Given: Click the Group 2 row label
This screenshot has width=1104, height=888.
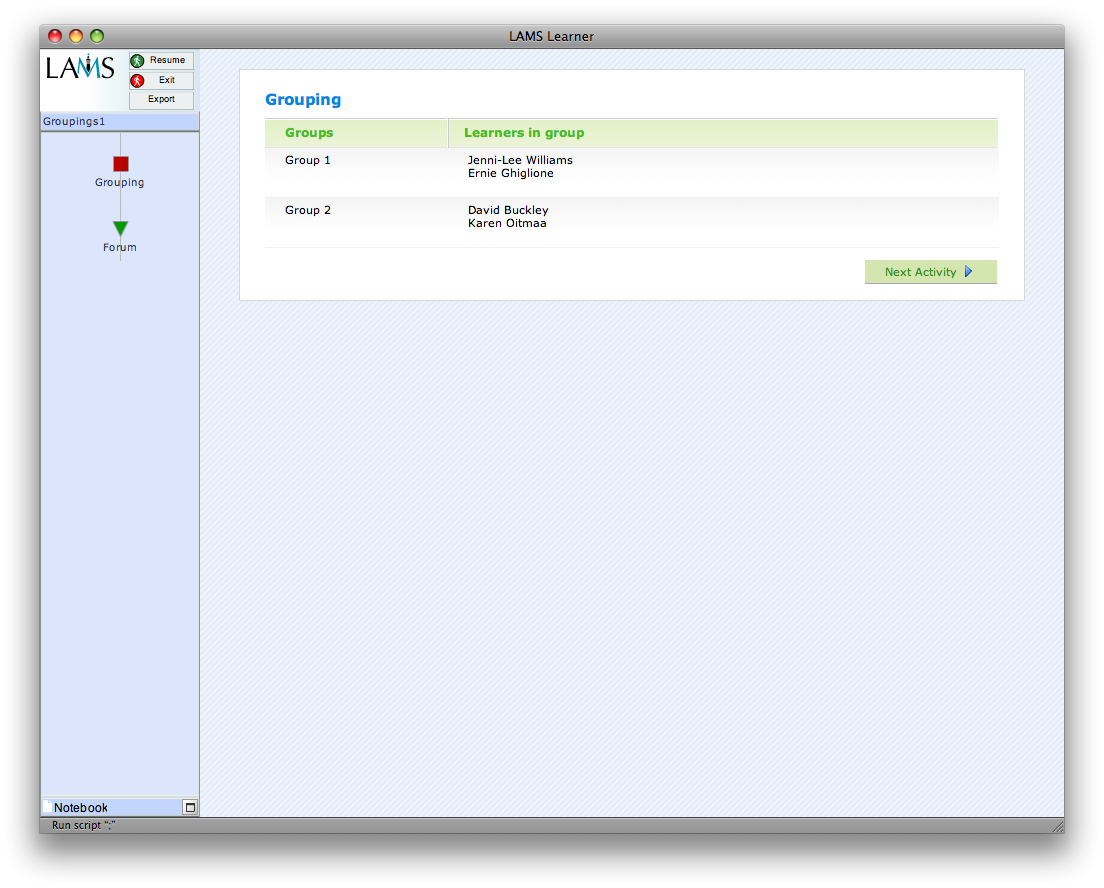Looking at the screenshot, I should point(308,210).
